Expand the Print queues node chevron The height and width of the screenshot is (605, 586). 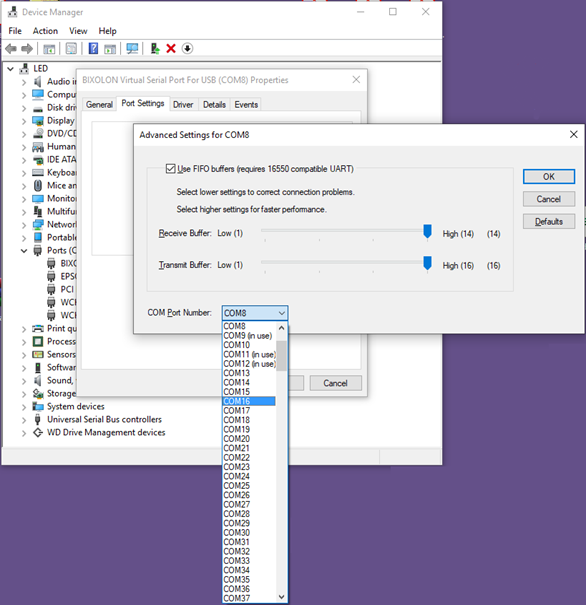tap(24, 329)
